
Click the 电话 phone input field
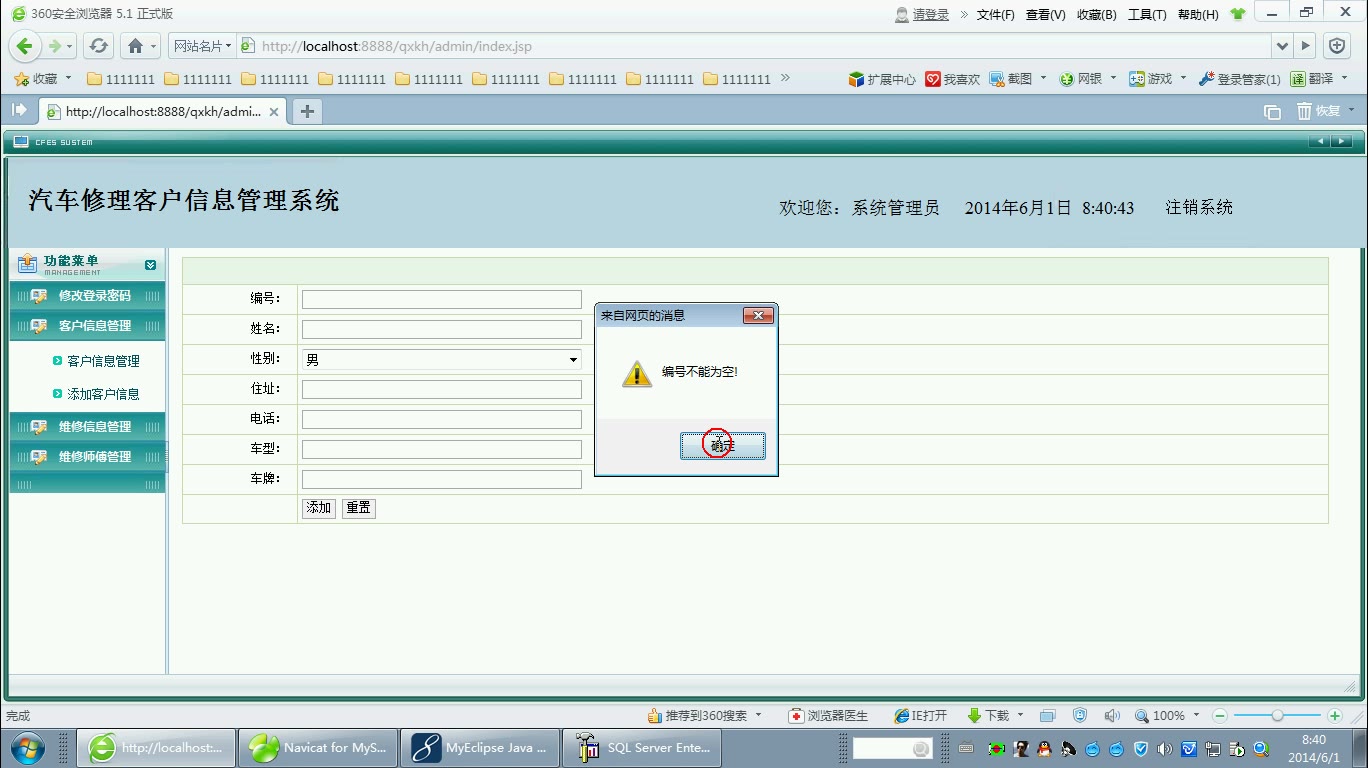click(441, 419)
